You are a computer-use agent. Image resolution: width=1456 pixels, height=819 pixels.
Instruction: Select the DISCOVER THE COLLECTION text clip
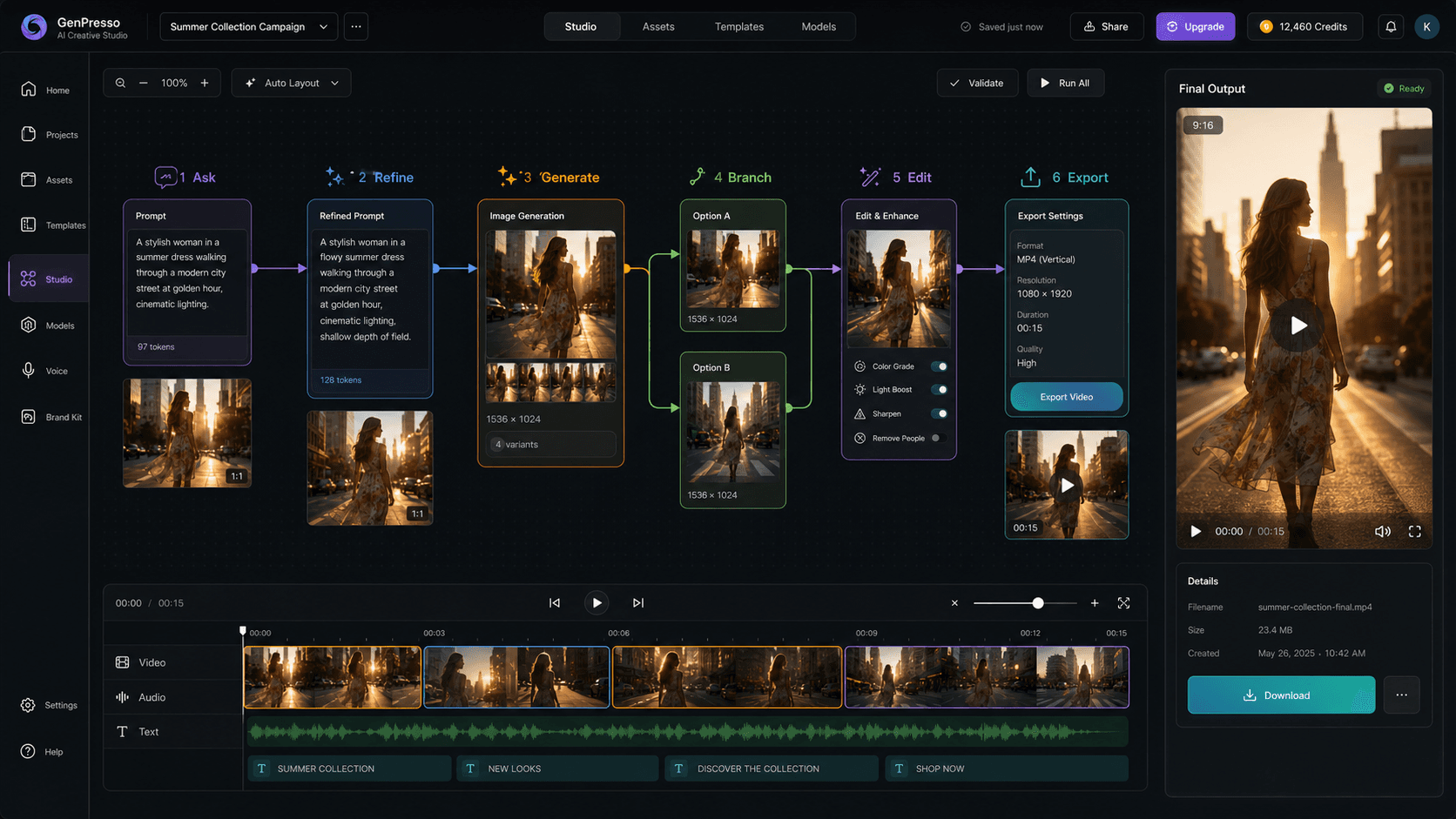[772, 769]
